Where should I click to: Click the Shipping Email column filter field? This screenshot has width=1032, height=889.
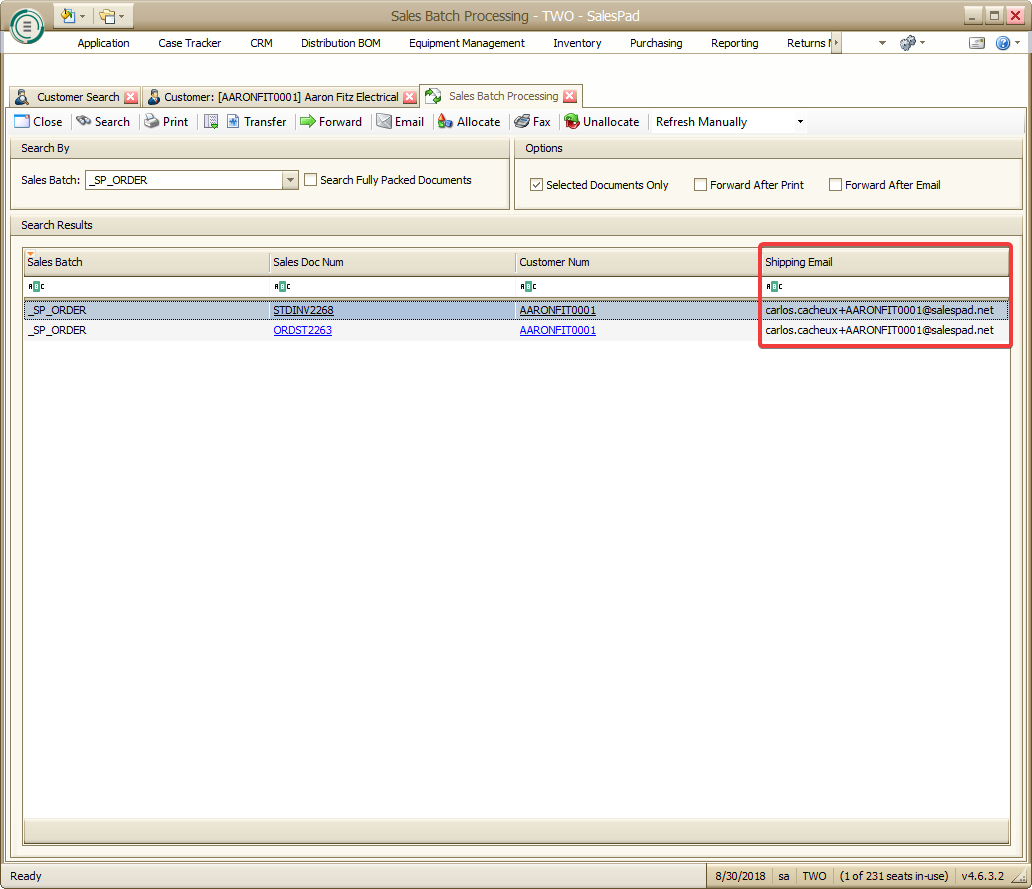885,287
